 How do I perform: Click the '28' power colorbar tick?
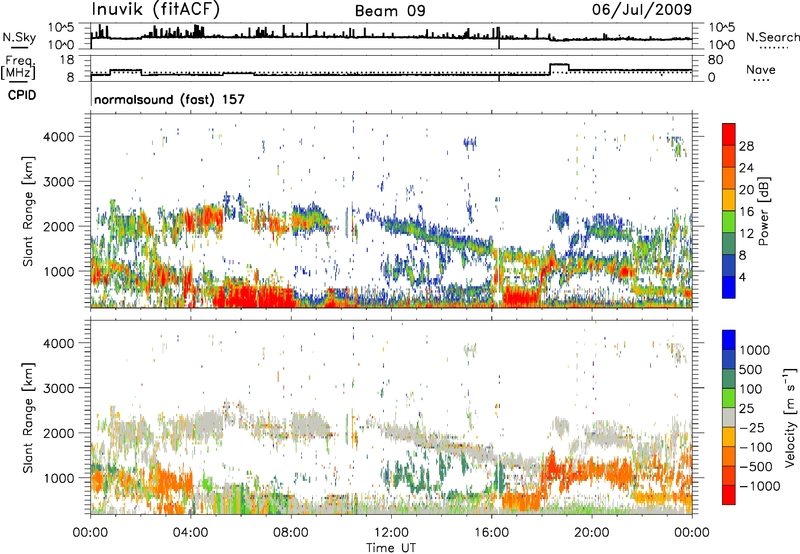tap(746, 146)
